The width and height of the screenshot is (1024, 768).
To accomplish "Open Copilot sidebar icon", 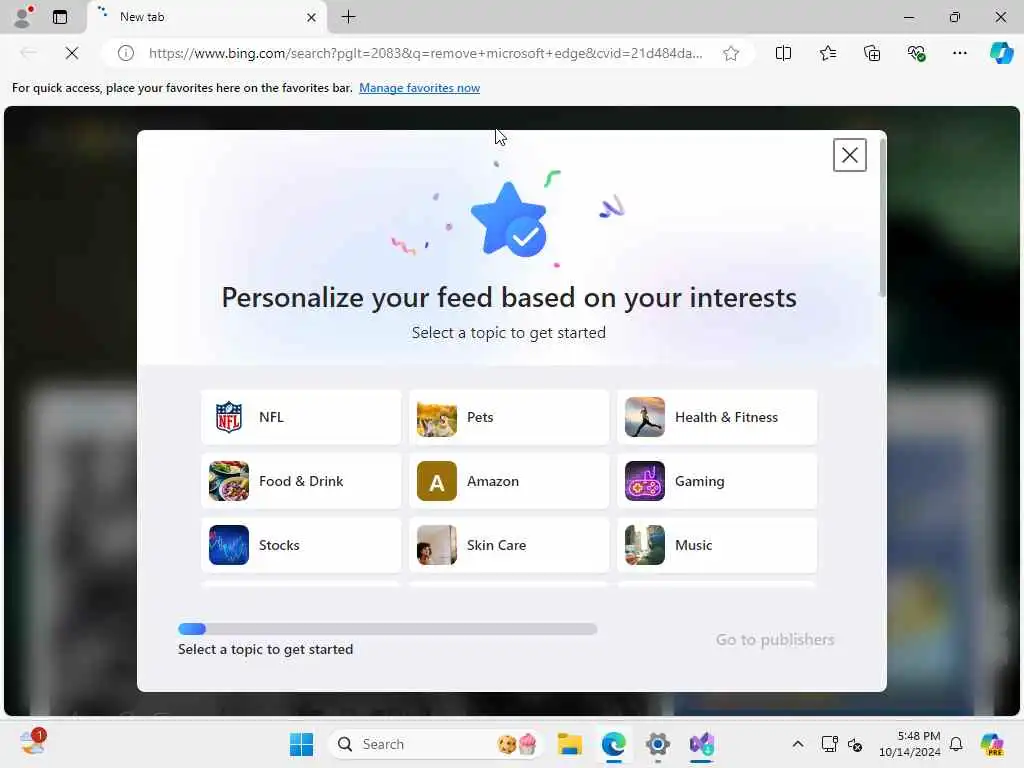I will tap(1001, 53).
